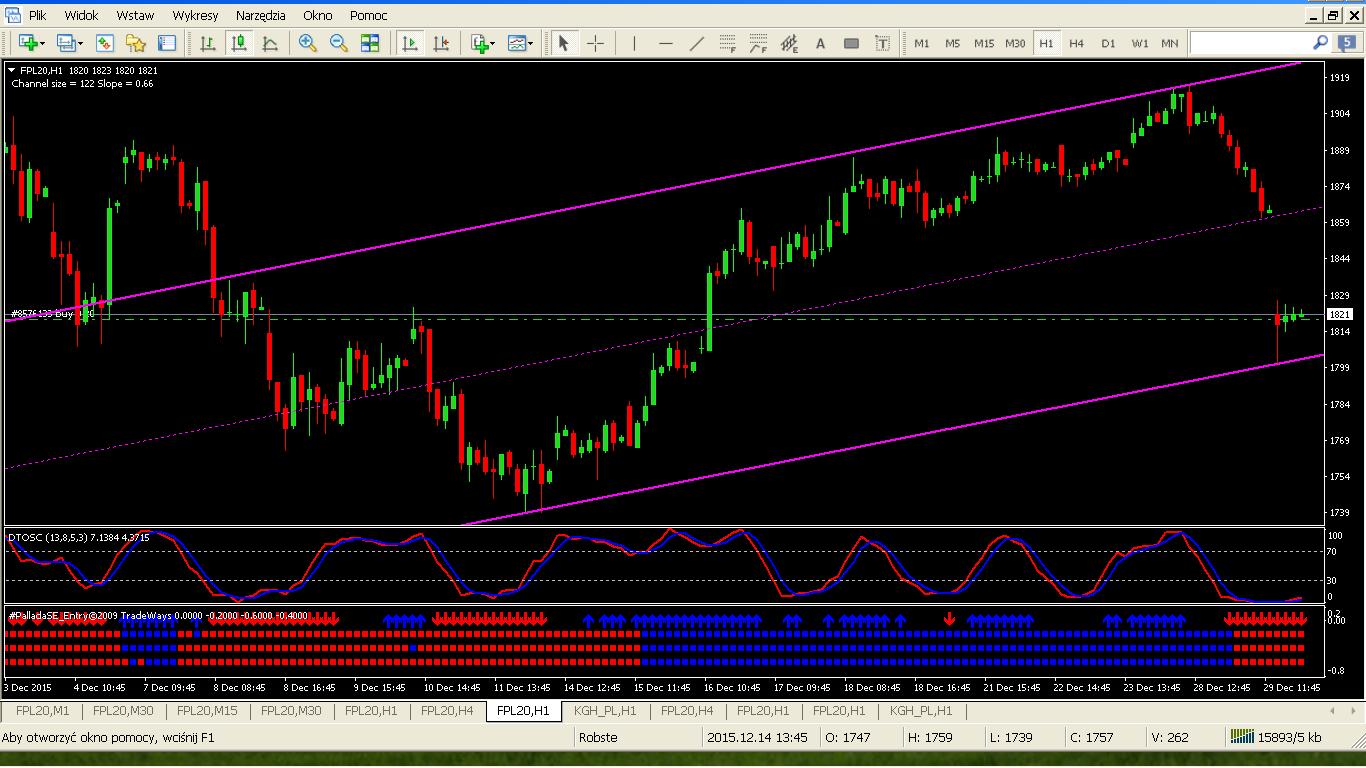Viewport: 1366px width, 768px height.
Task: Switch timeframe to M15
Action: (x=984, y=43)
